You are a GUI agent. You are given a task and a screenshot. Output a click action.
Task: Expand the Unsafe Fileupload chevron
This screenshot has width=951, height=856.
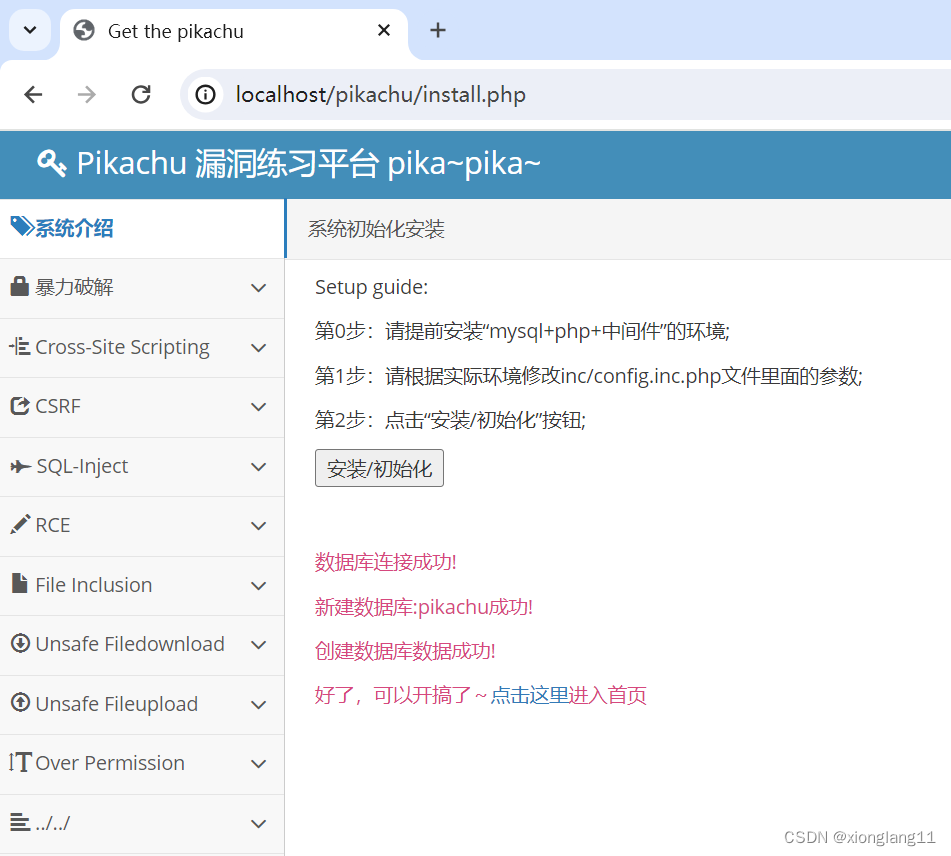(x=259, y=704)
